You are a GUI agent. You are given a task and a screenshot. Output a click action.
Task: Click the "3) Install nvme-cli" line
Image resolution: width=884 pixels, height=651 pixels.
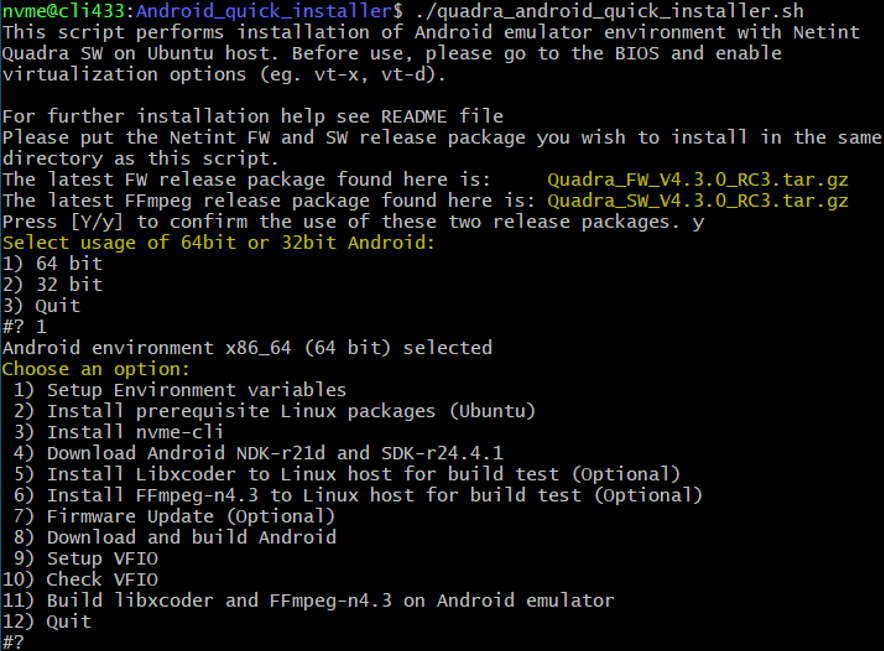pyautogui.click(x=118, y=432)
